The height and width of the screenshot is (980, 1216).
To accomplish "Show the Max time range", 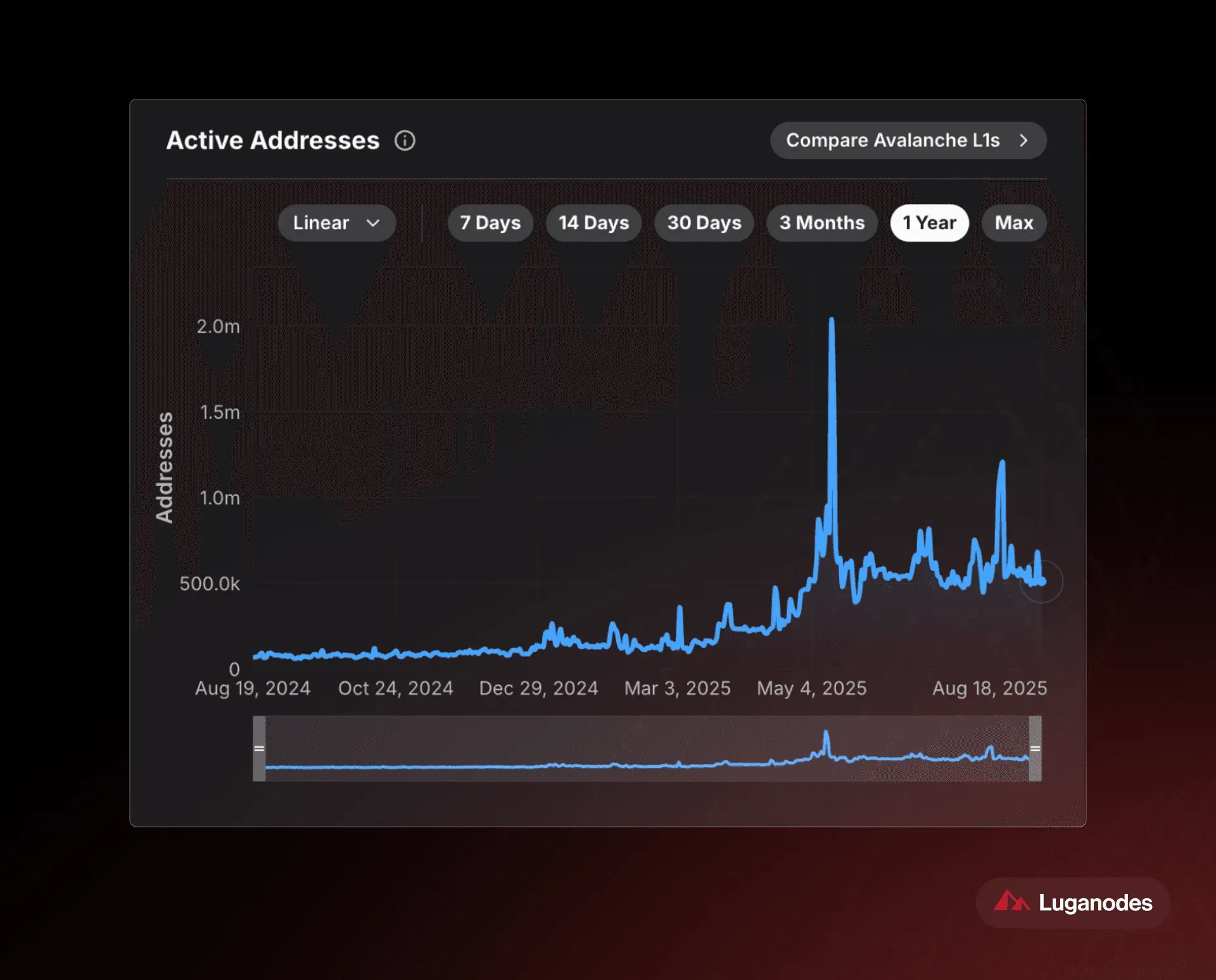I will click(x=1014, y=223).
